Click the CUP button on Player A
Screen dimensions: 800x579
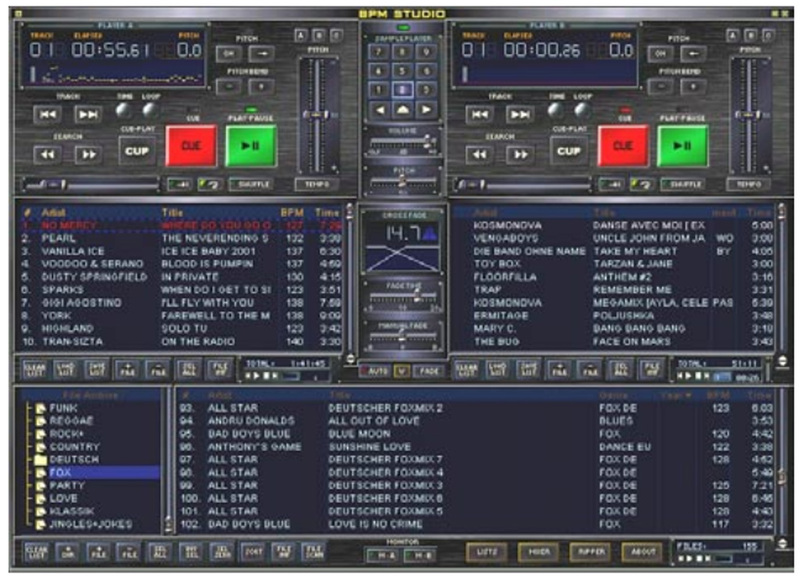(137, 151)
